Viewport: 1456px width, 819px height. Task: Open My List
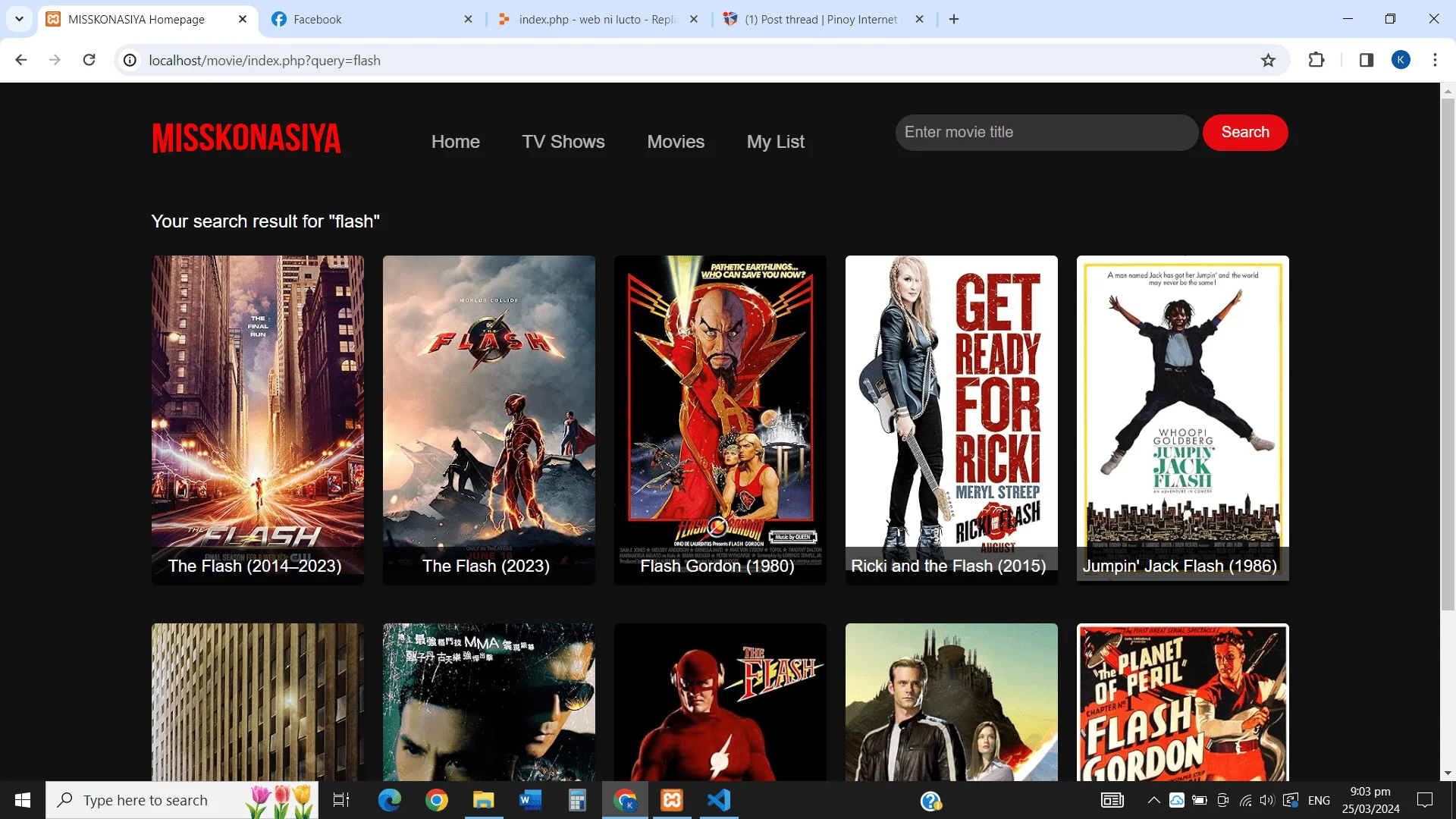776,142
